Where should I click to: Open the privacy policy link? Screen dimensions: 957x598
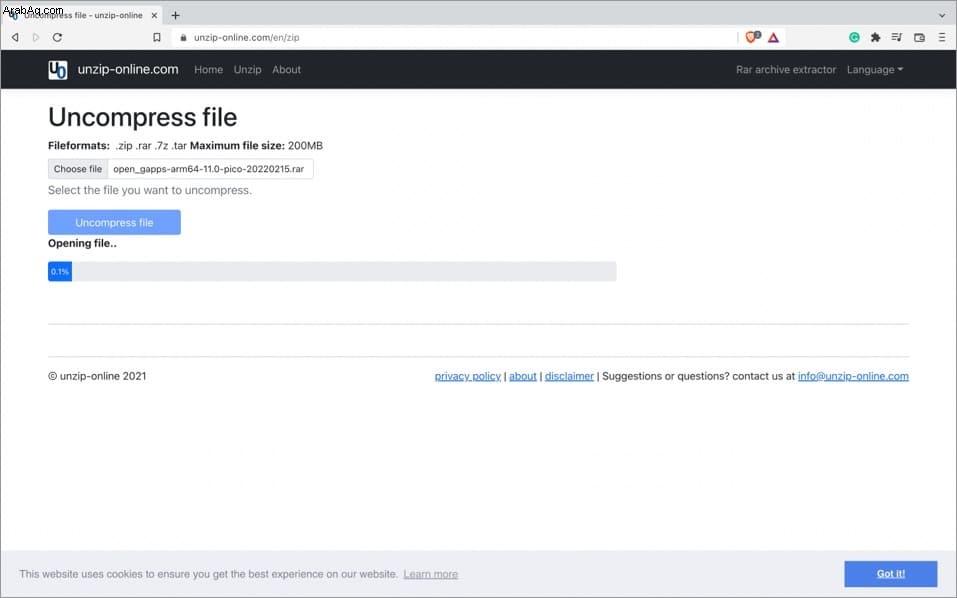click(x=468, y=376)
